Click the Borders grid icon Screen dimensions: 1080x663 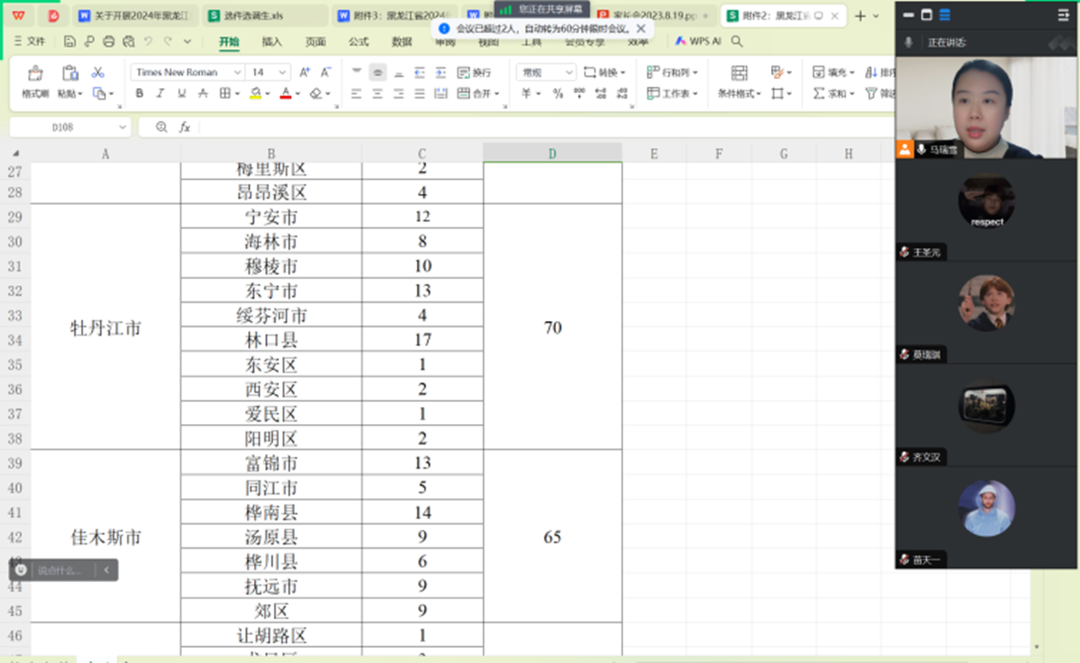pyautogui.click(x=225, y=94)
